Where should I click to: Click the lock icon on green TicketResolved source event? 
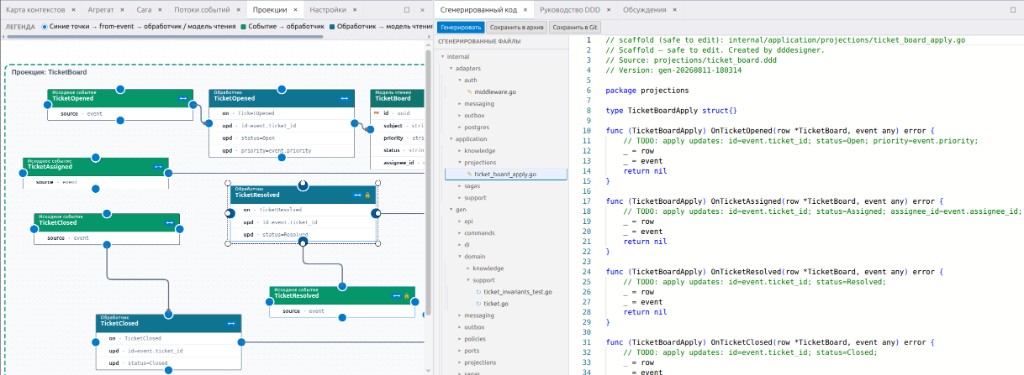coord(406,296)
